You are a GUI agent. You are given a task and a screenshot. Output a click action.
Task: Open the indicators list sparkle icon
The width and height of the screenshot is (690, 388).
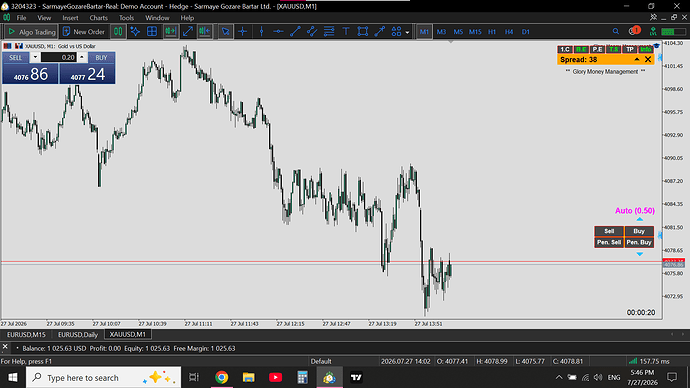(x=135, y=31)
